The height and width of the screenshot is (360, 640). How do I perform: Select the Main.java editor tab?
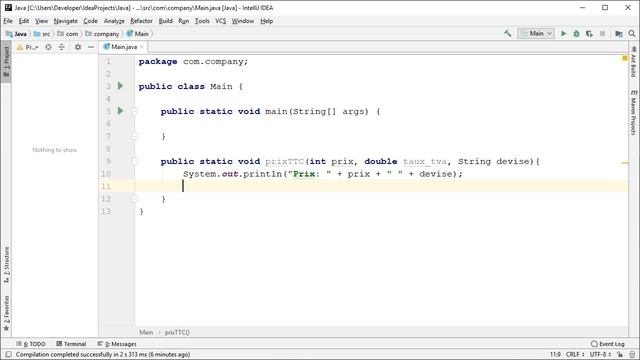coord(122,47)
